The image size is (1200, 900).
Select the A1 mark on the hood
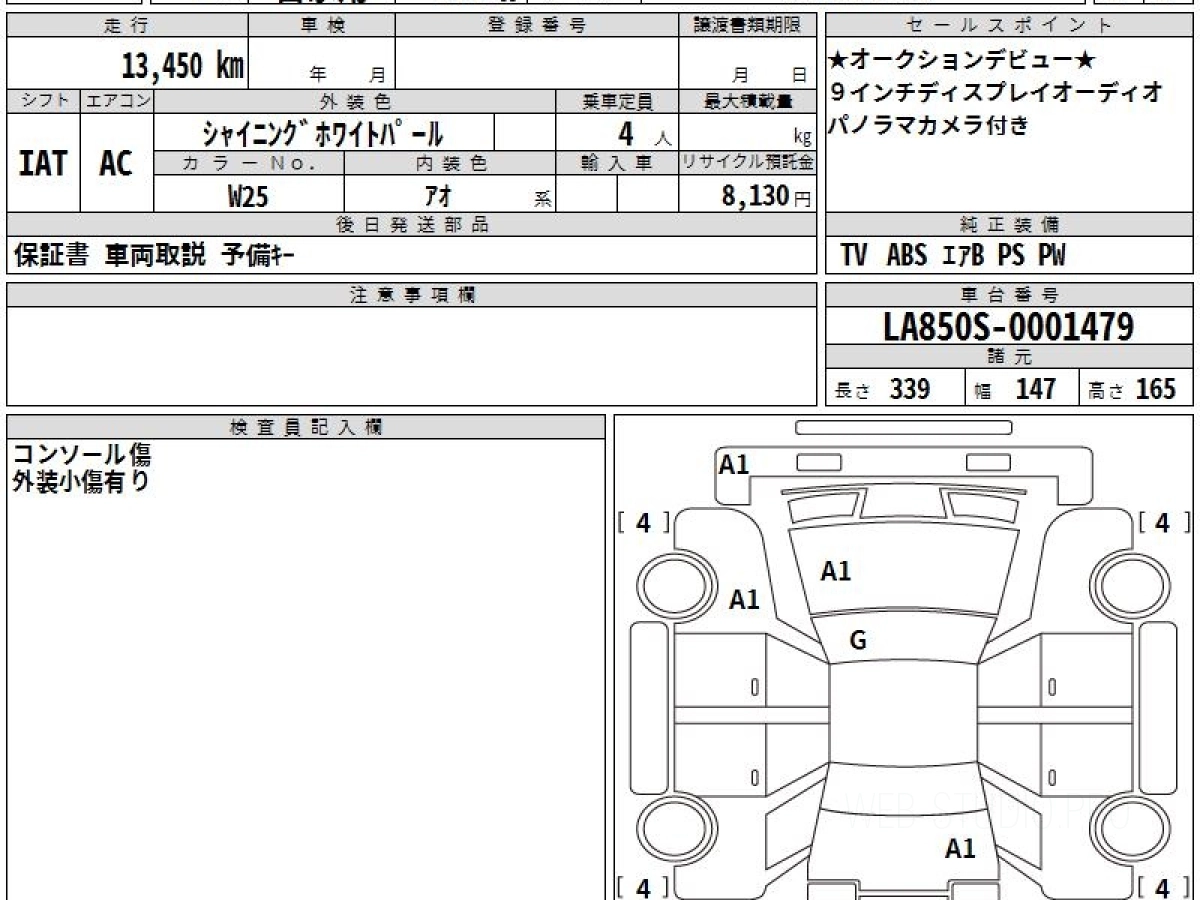pyautogui.click(x=836, y=571)
